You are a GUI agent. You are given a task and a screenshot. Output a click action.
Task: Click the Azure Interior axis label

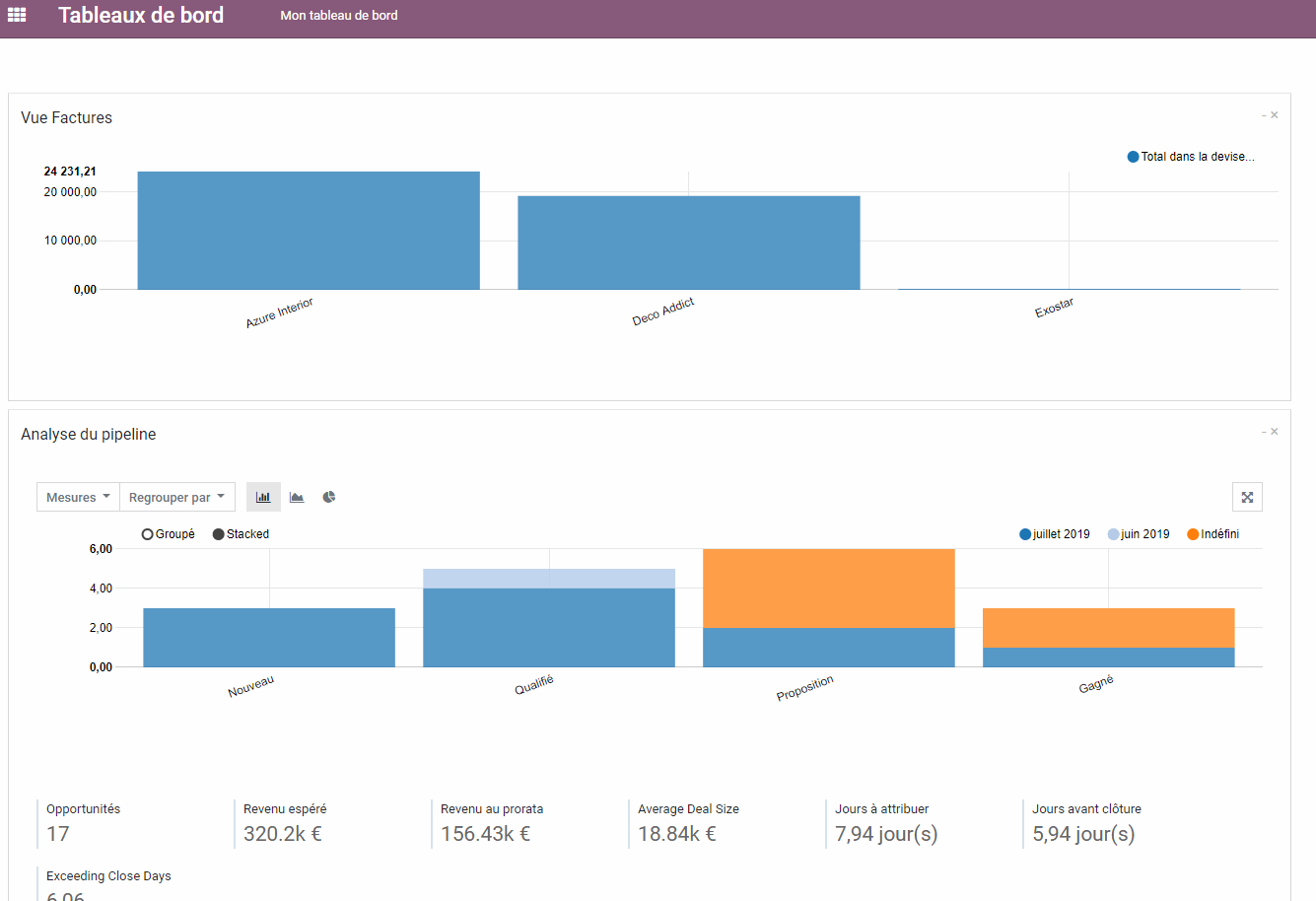tap(280, 313)
